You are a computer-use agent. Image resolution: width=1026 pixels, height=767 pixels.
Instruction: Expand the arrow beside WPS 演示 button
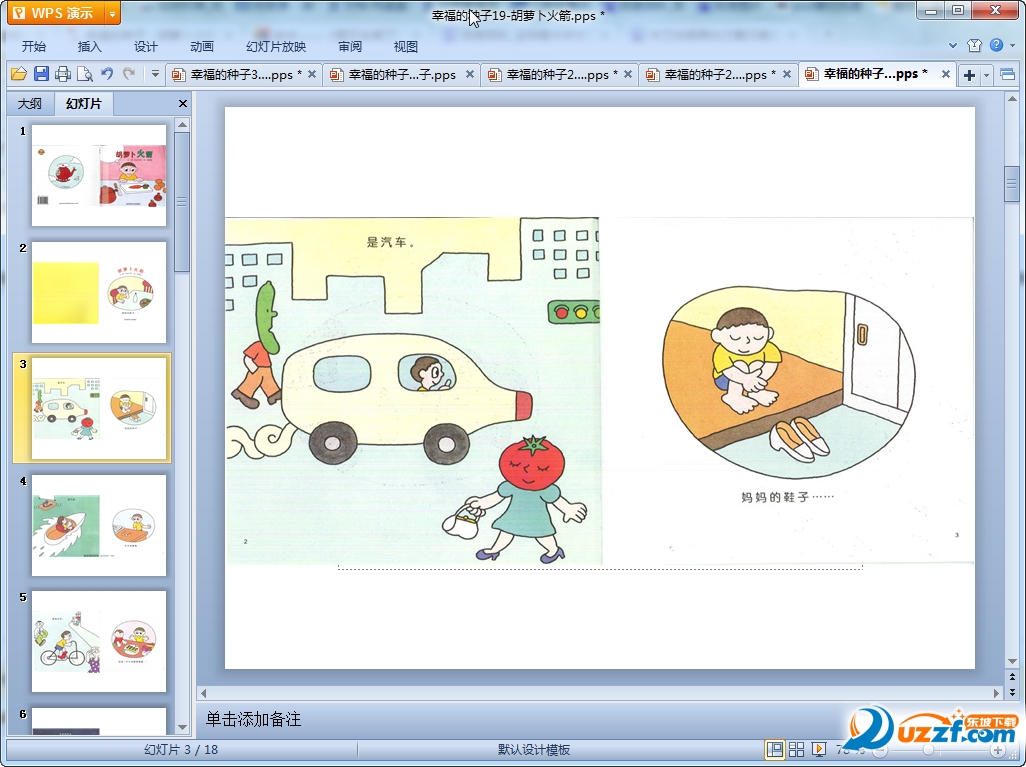tap(112, 13)
